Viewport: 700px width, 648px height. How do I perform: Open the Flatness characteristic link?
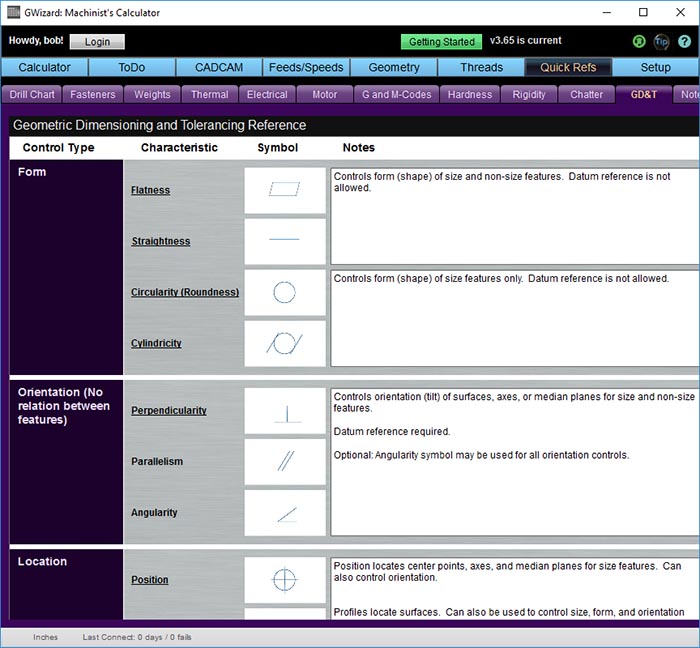coord(150,190)
